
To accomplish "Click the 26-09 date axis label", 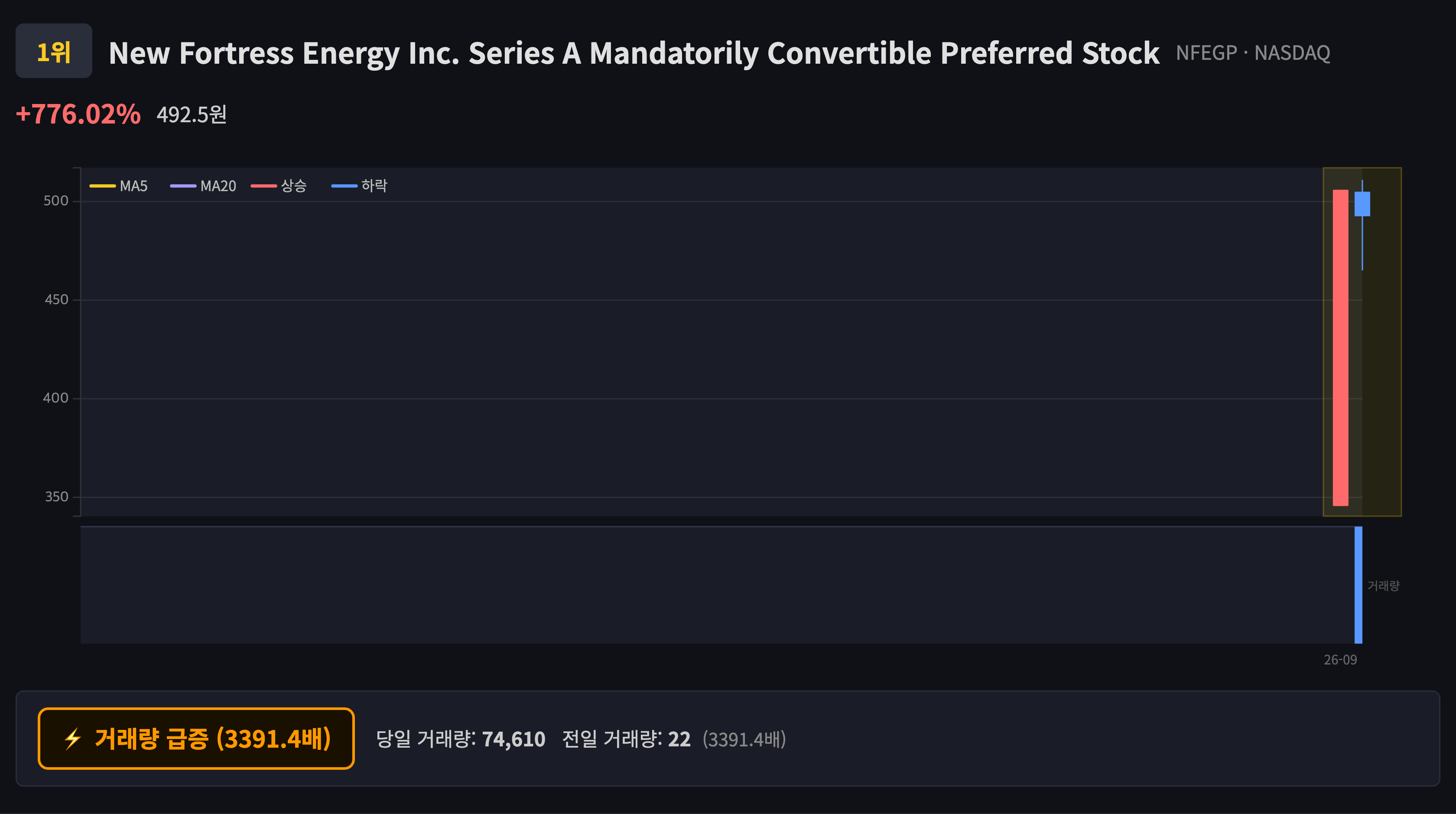I will 1340,660.
